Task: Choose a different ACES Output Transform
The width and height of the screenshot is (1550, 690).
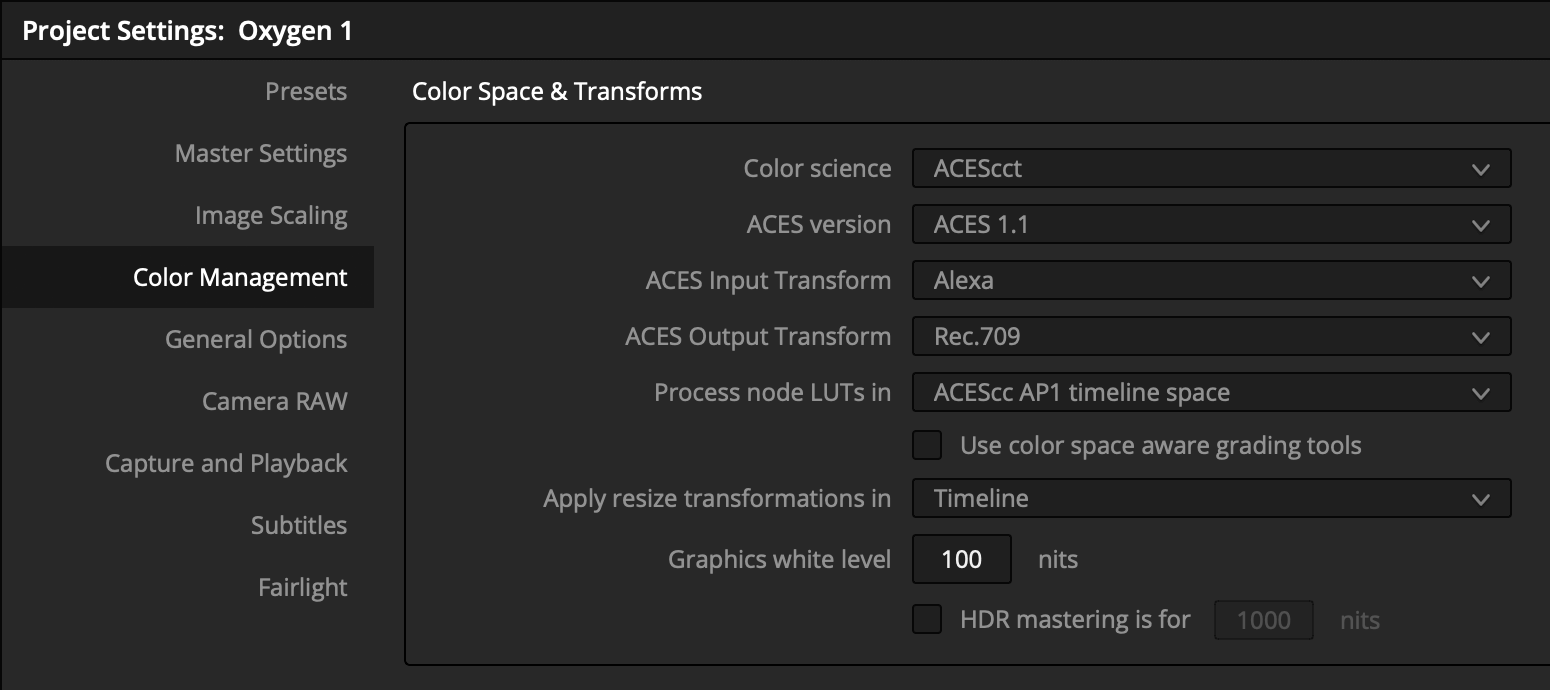Action: pos(1210,336)
